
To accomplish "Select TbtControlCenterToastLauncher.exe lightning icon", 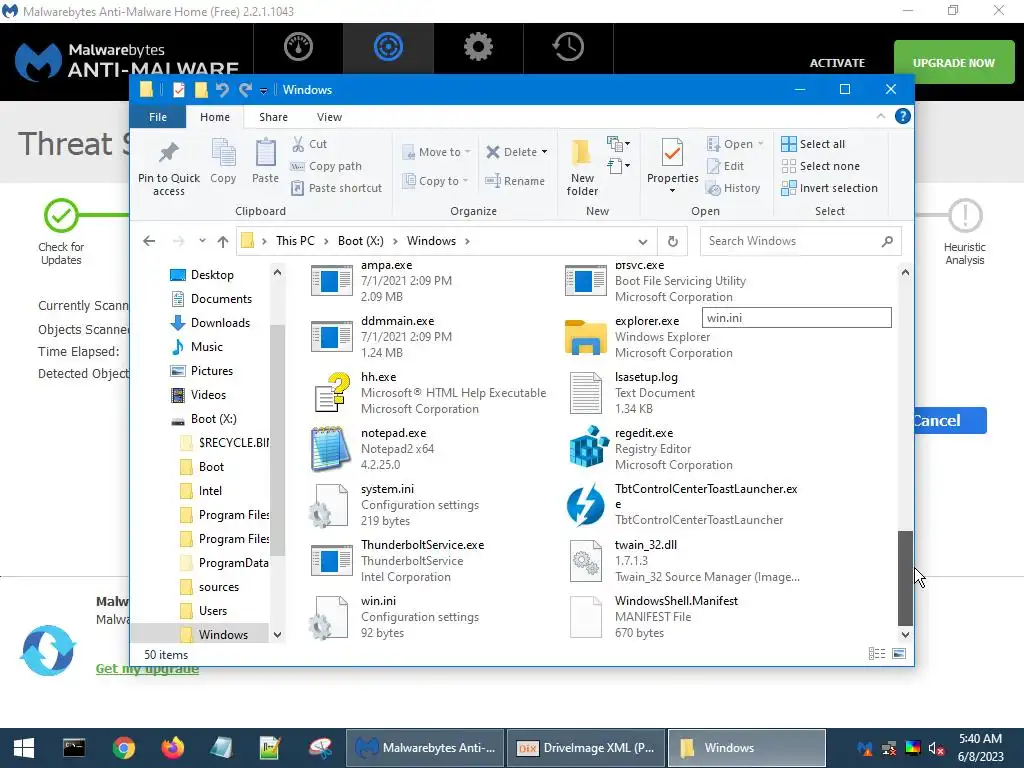I will [x=585, y=505].
